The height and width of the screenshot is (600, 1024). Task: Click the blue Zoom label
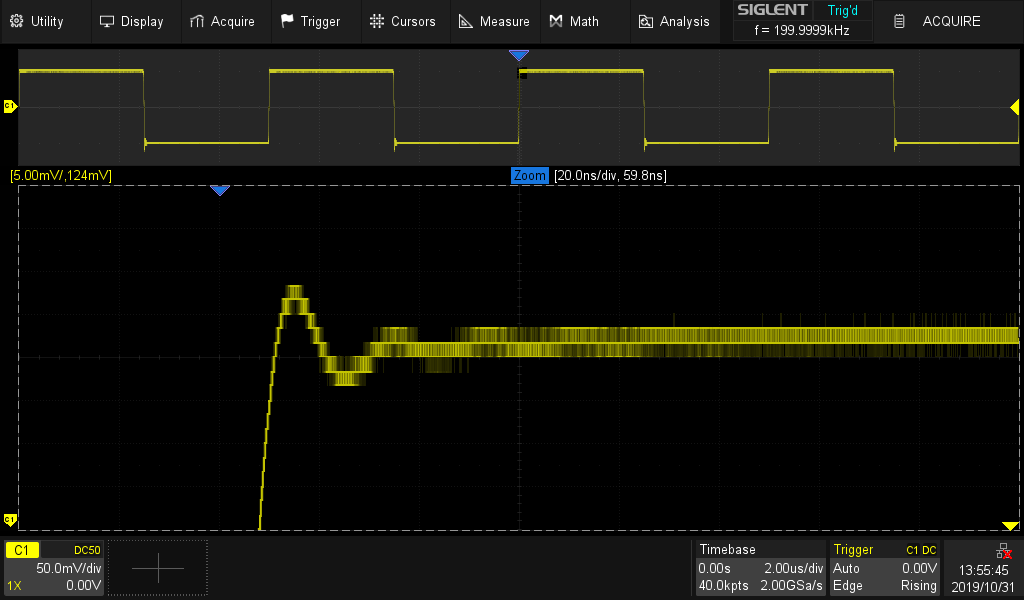[530, 176]
